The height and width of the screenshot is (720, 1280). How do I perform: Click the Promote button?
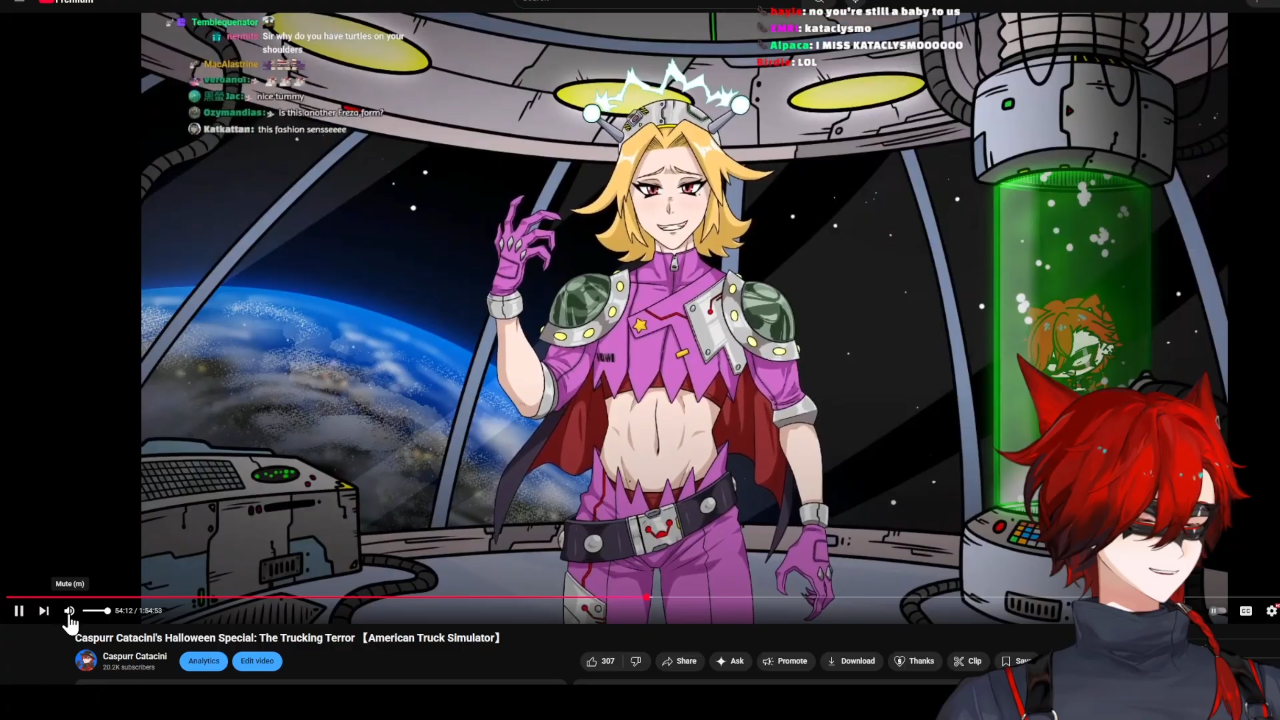[x=785, y=661]
